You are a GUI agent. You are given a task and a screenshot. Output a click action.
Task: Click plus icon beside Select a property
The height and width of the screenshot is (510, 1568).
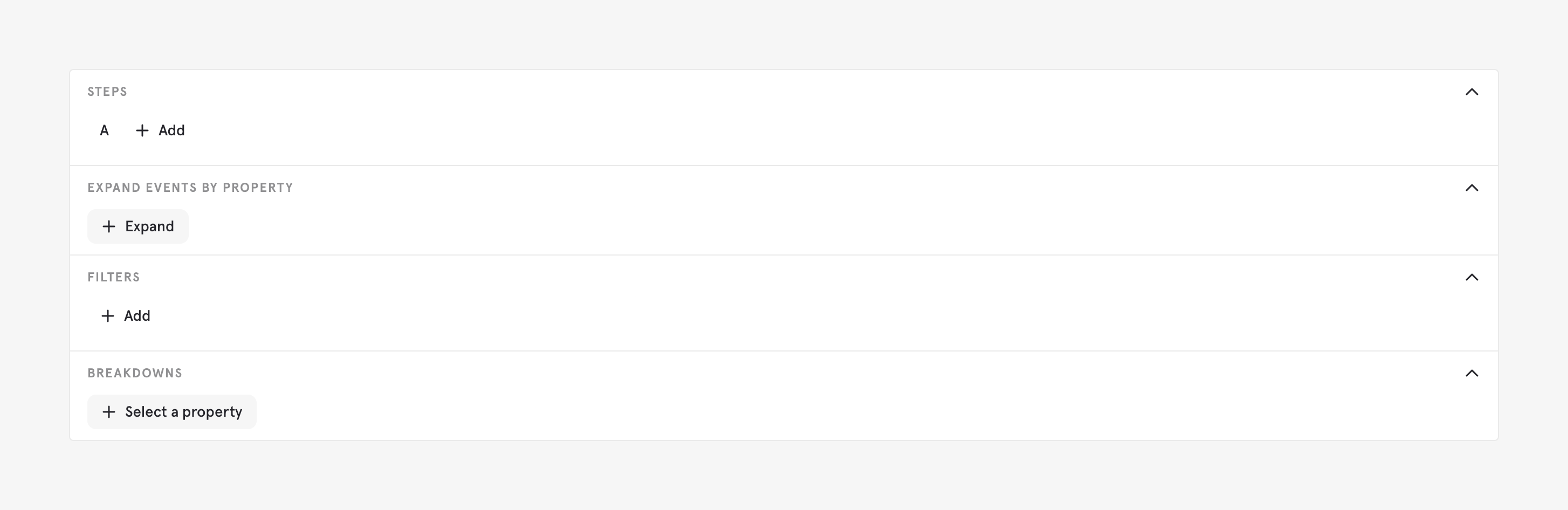[109, 412]
